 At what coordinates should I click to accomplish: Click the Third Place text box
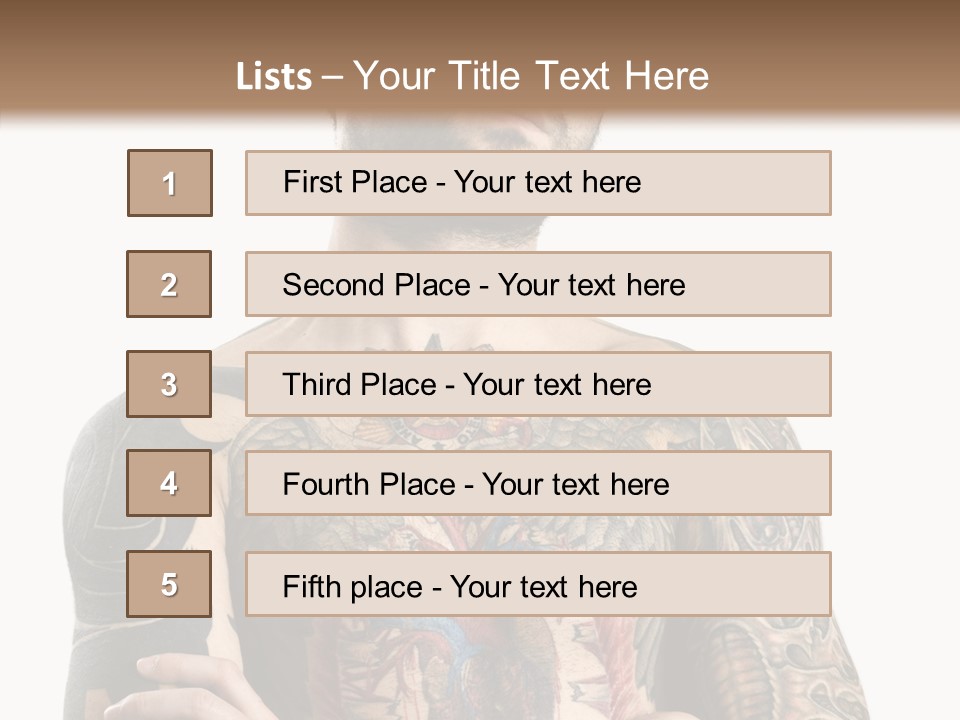tap(538, 384)
